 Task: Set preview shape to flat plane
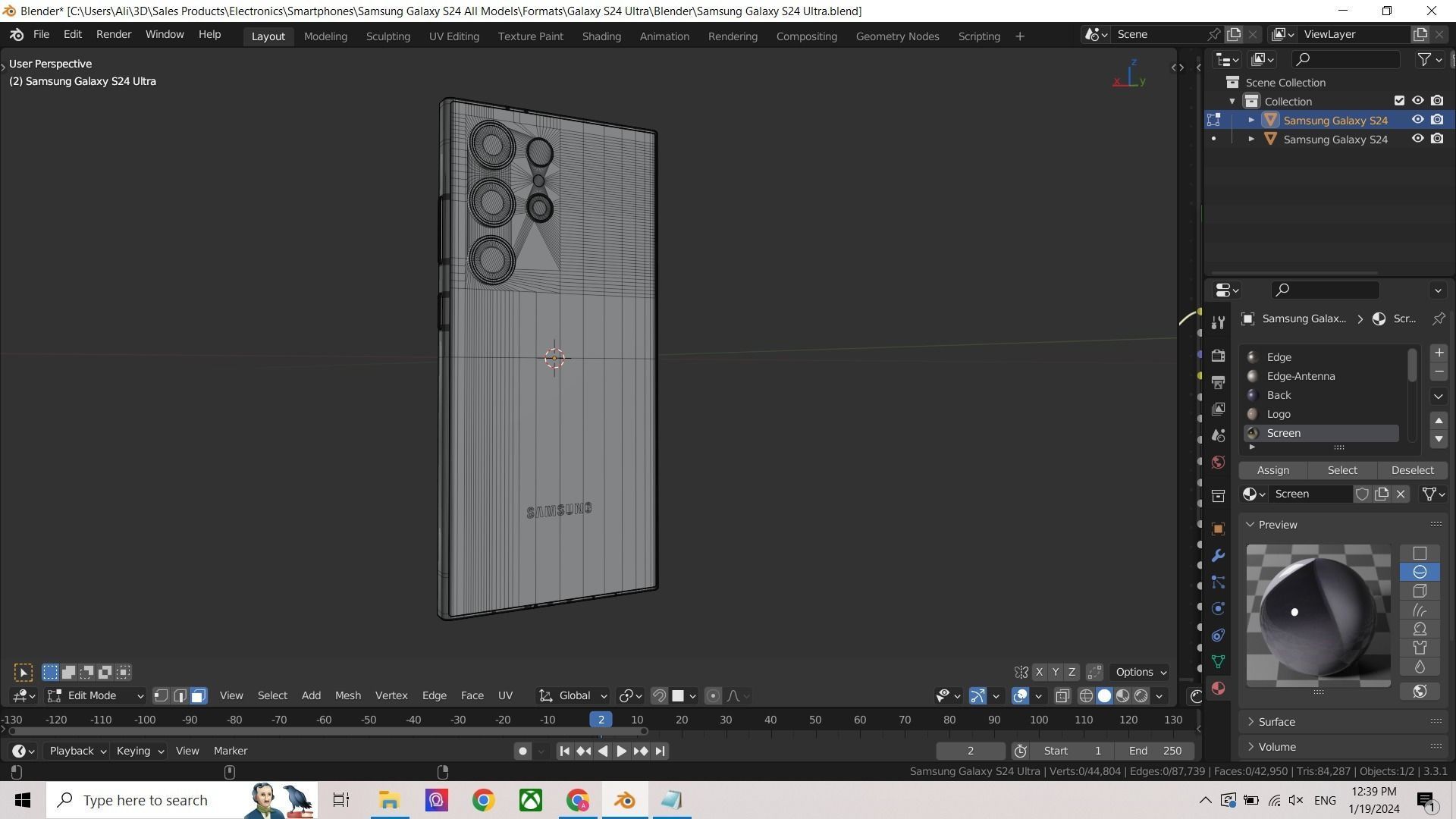pos(1420,554)
